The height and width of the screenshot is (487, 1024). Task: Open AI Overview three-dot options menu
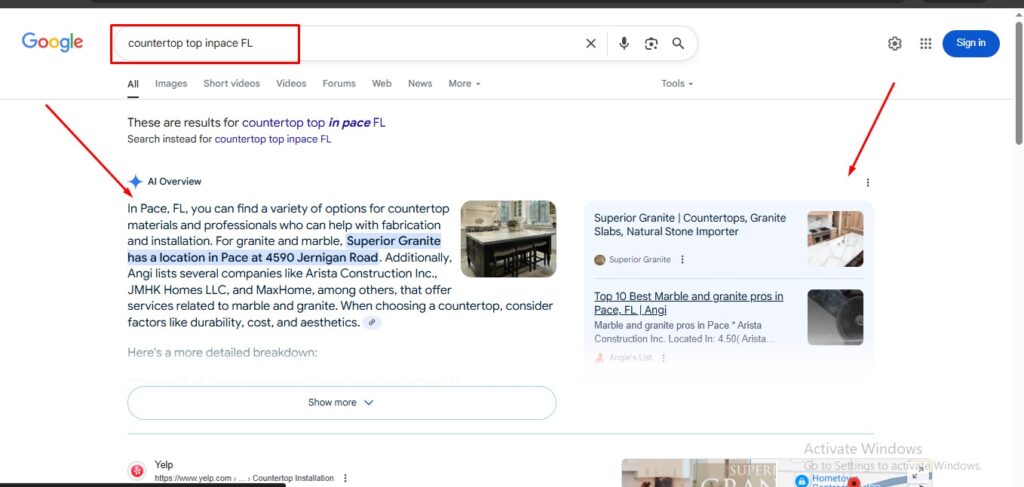pyautogui.click(x=867, y=183)
